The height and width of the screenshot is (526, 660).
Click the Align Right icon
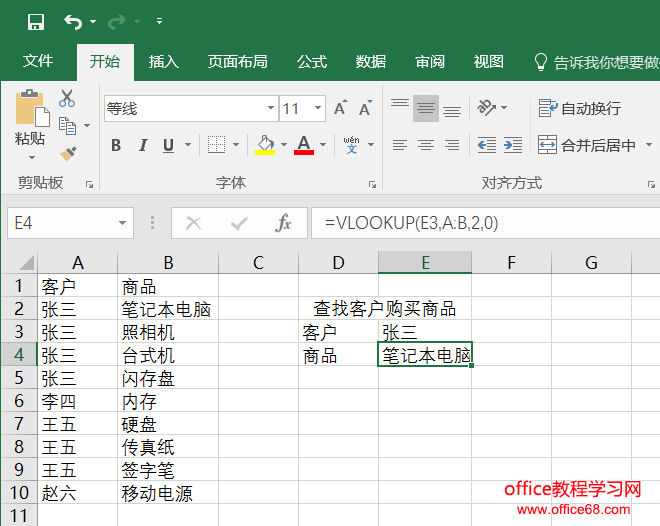coord(452,145)
